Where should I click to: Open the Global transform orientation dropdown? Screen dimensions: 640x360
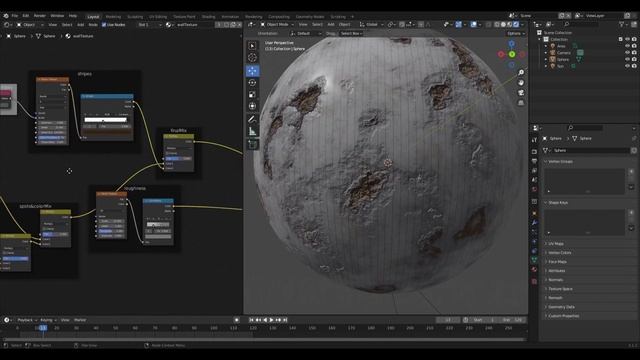[x=371, y=24]
